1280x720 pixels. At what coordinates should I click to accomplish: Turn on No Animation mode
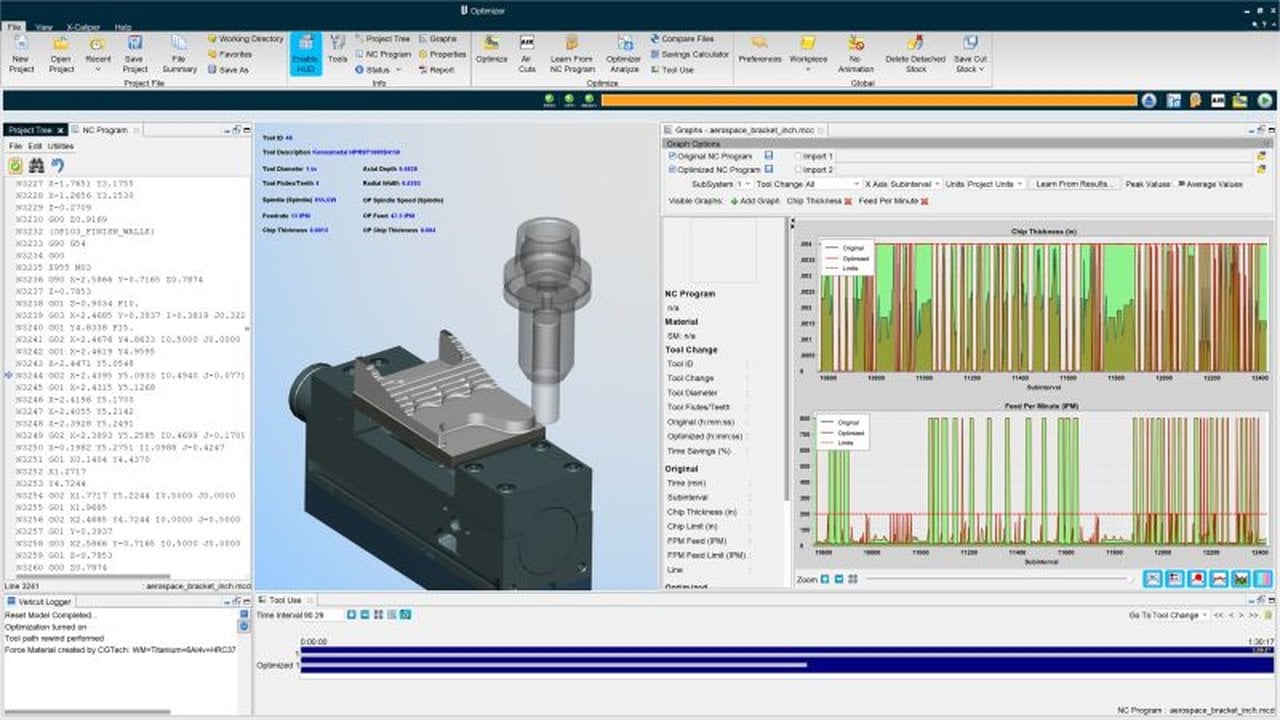(x=855, y=53)
